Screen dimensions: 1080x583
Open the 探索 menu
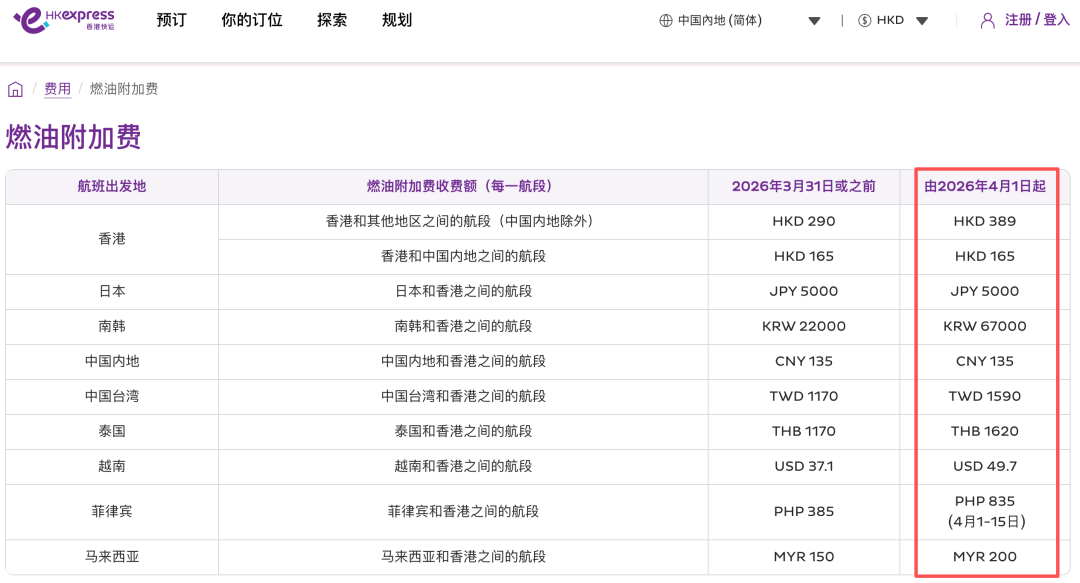click(x=332, y=20)
